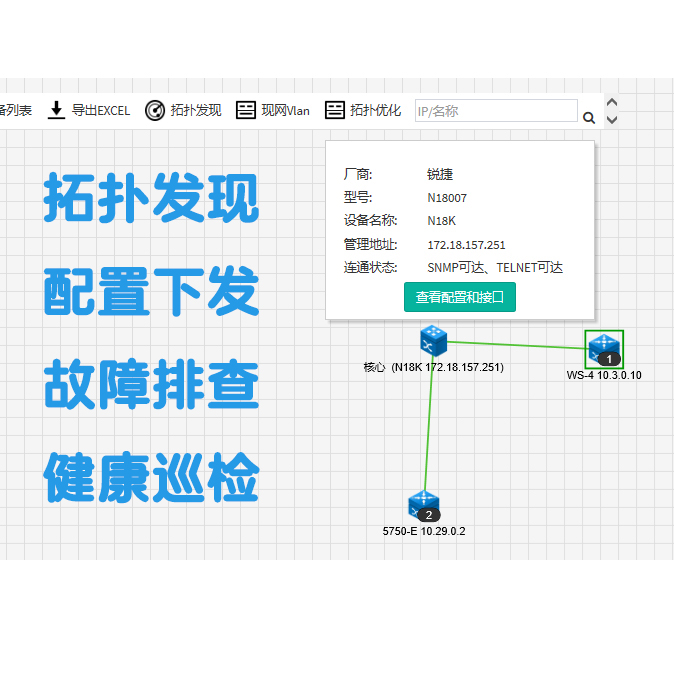The width and height of the screenshot is (674, 674).
Task: Click the 拓扑发现 toolbar label
Action: (196, 110)
